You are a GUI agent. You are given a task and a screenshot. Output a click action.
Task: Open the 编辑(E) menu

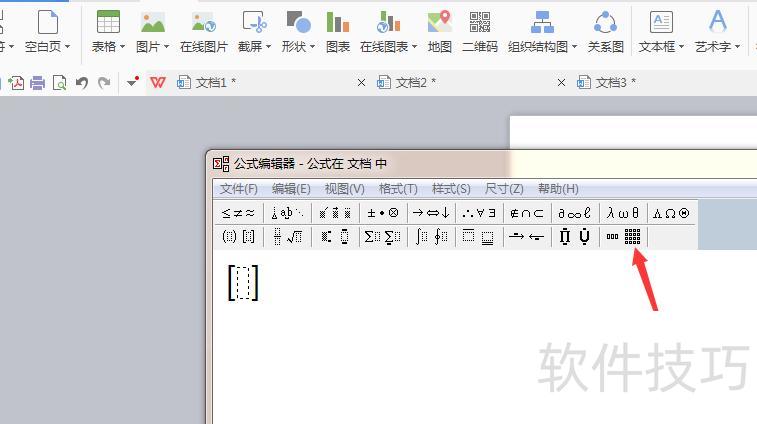coord(291,189)
